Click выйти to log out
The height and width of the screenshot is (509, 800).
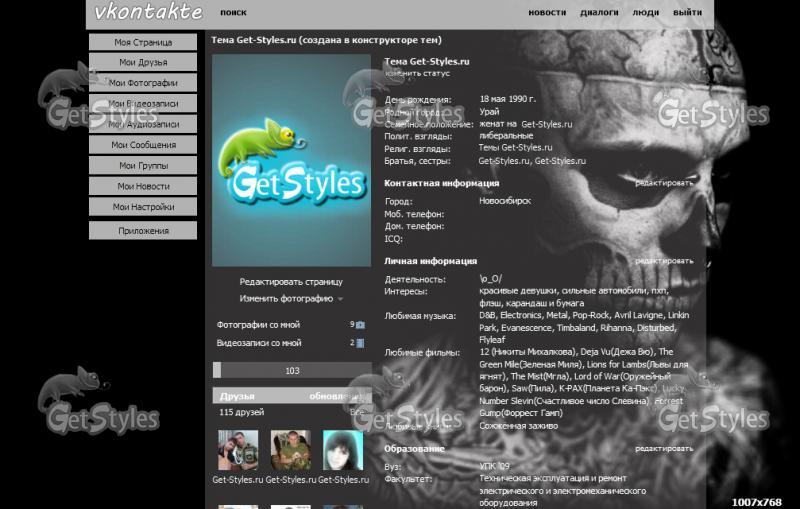click(x=687, y=12)
